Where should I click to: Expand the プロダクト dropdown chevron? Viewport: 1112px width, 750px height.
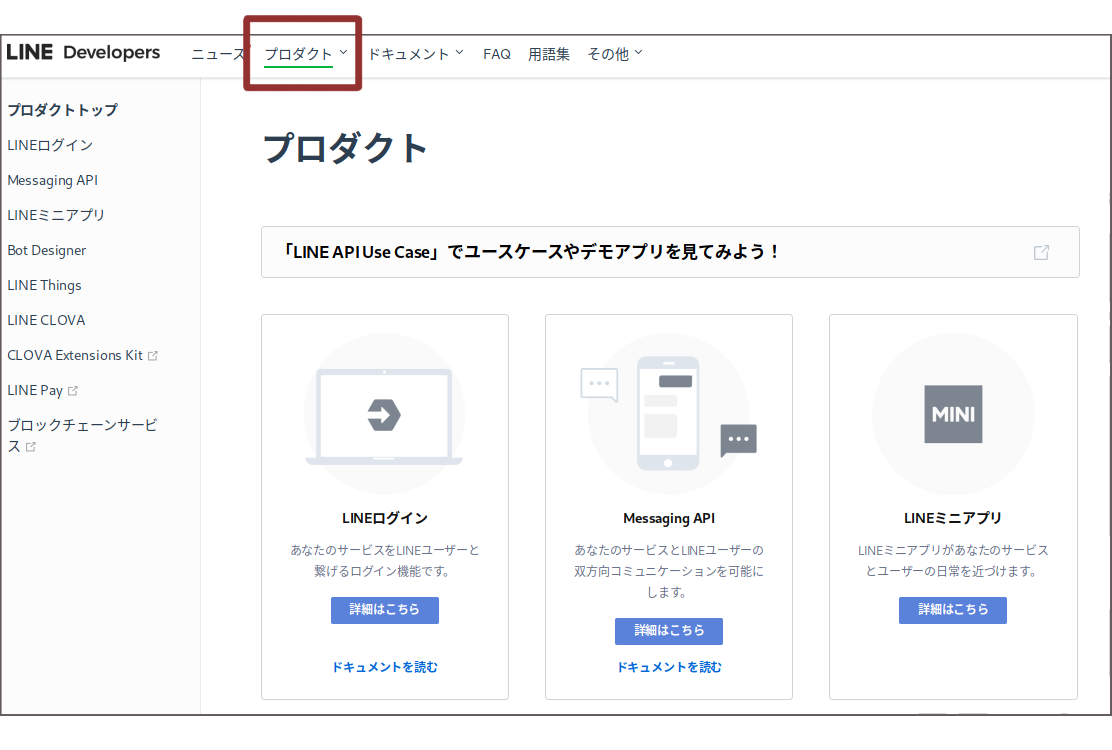pyautogui.click(x=344, y=52)
